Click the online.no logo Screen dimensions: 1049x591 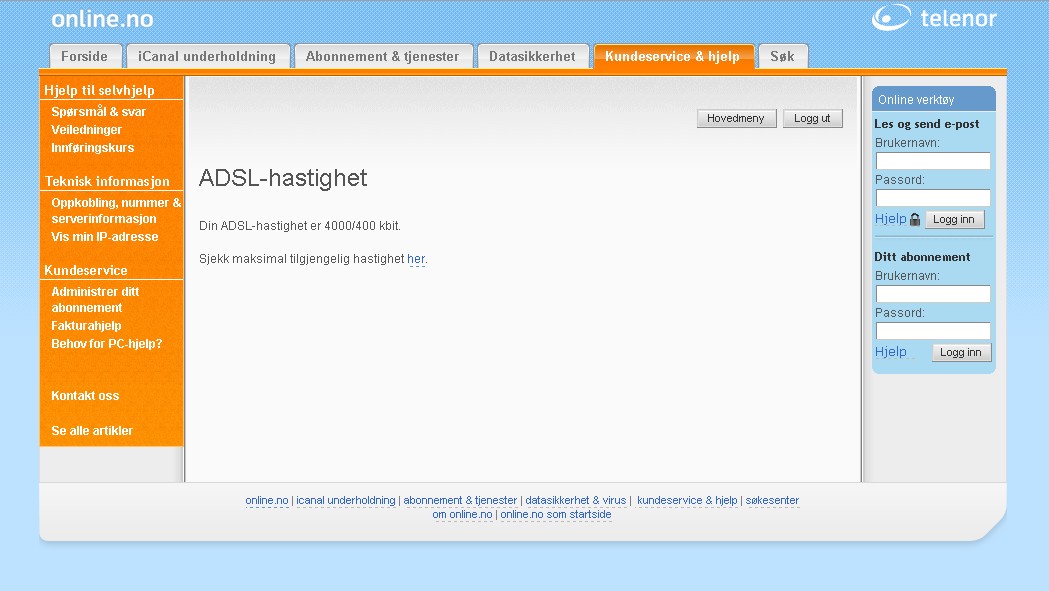tap(102, 19)
